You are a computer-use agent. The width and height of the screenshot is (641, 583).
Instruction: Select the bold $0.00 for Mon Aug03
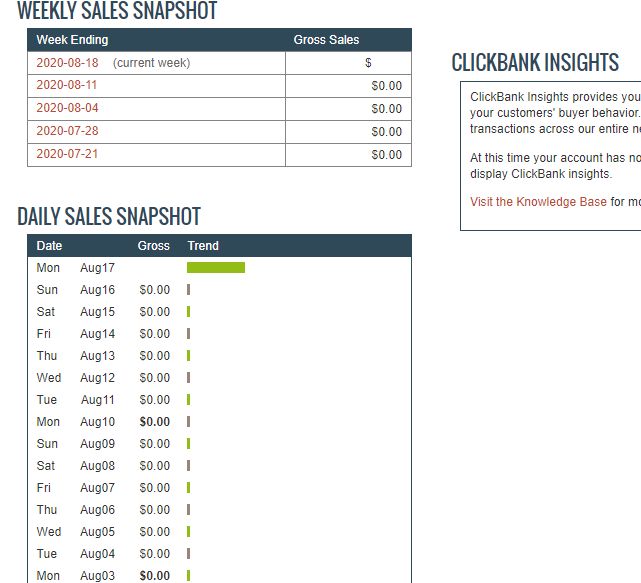coord(155,576)
